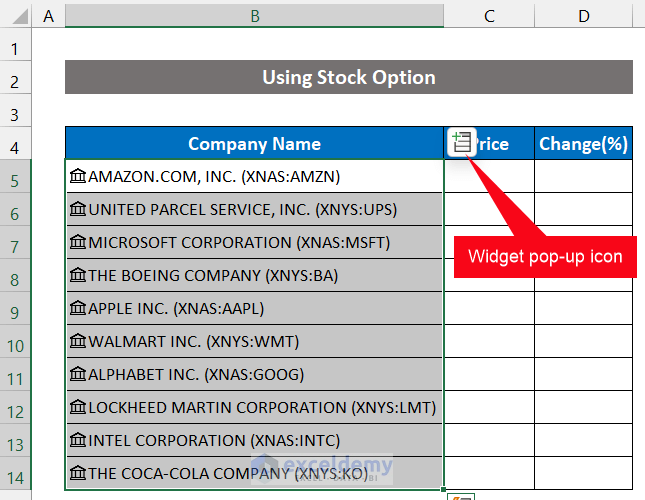The width and height of the screenshot is (645, 500).
Task: Click the stock icon beside MICROSOFT CORPORATION
Action: (78, 243)
